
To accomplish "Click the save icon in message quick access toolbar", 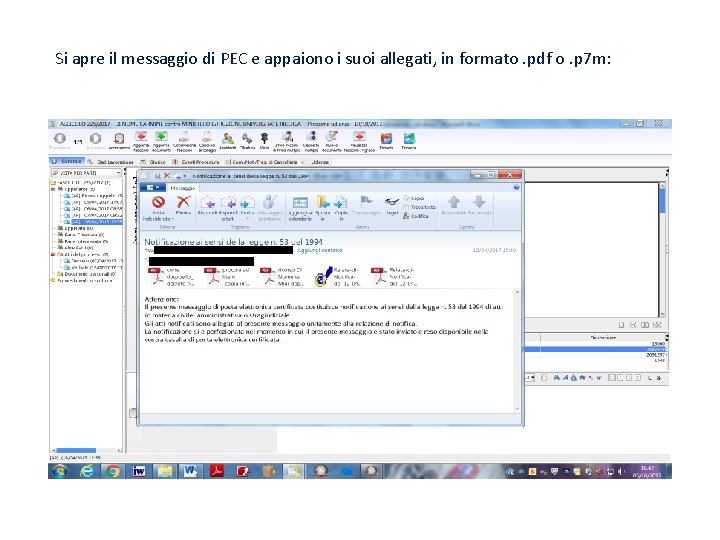I will tap(157, 176).
